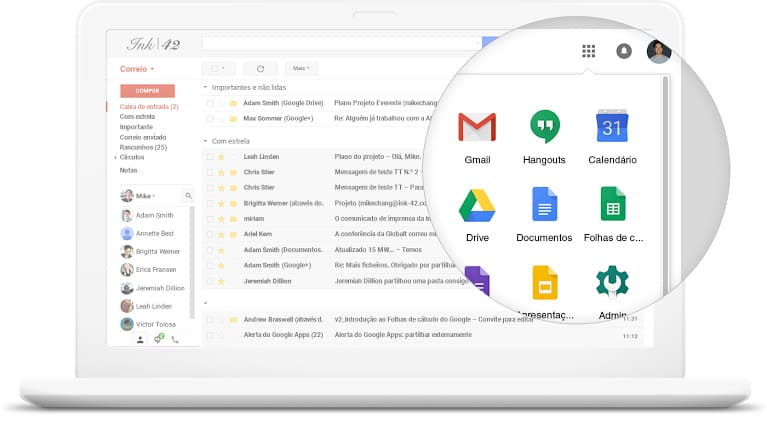The image size is (767, 428).
Task: Click the refresh mail button
Action: [x=260, y=69]
